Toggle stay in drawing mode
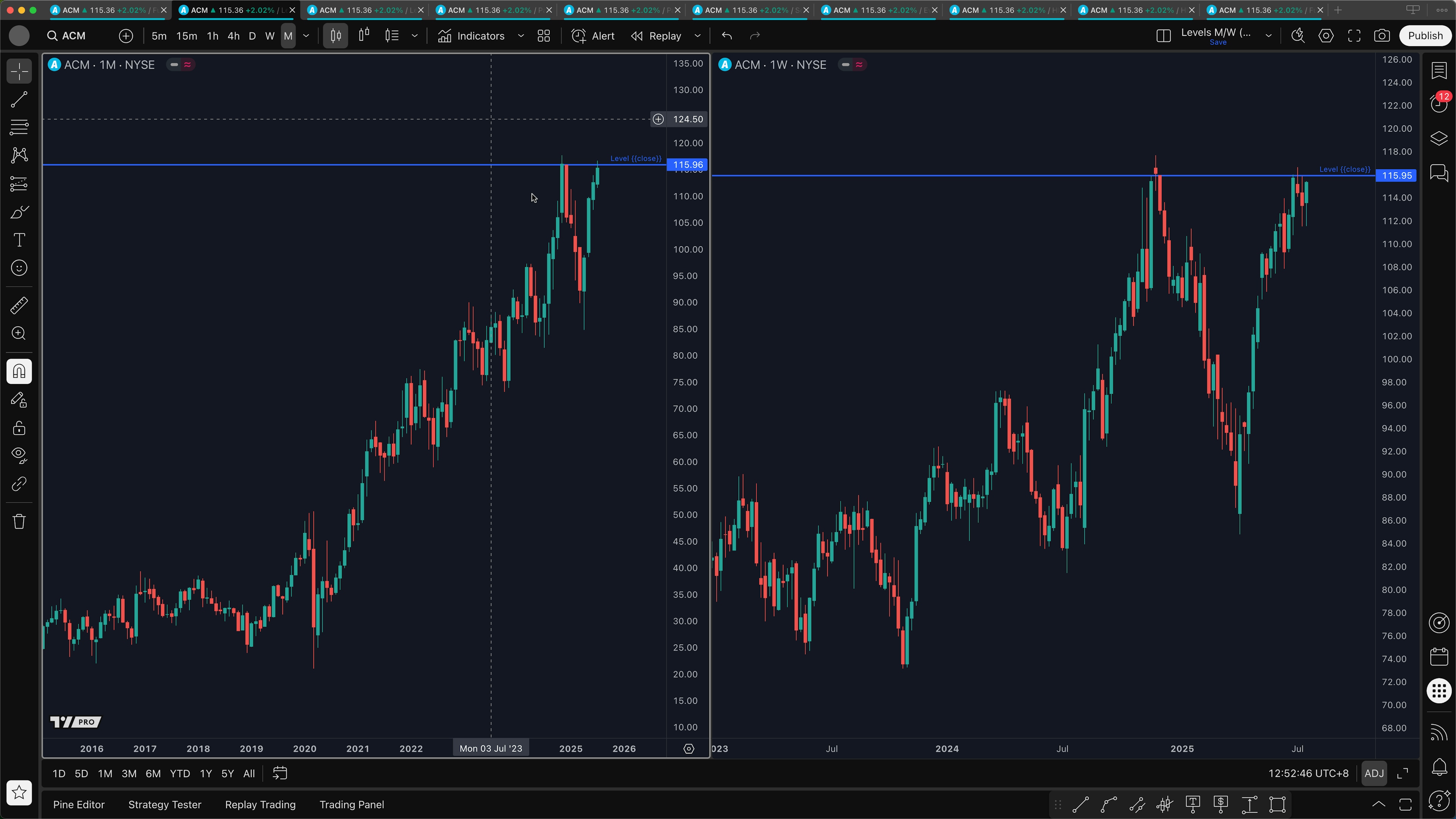Viewport: 1456px width, 819px height. point(19,400)
